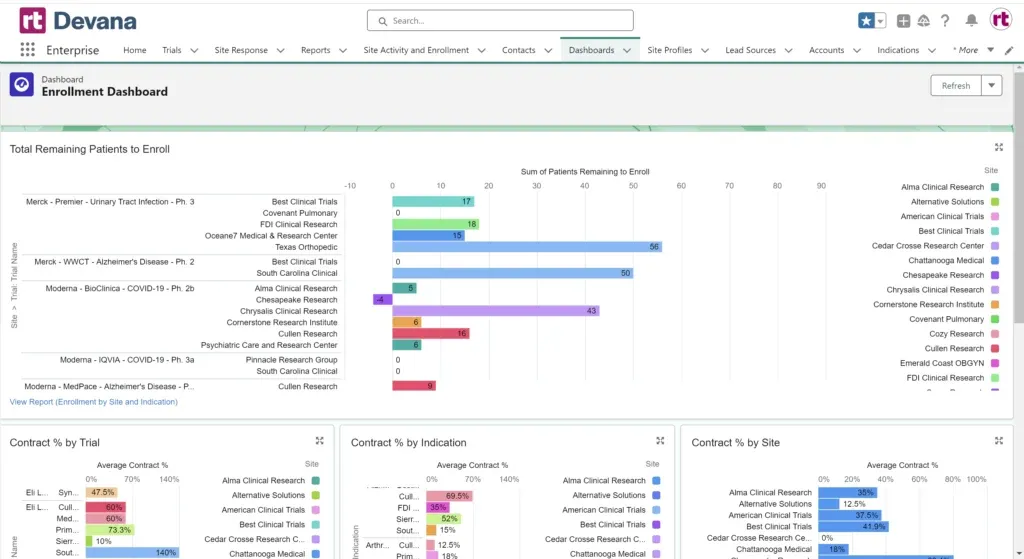Open the Site Activity and Enrollment tab

416,50
